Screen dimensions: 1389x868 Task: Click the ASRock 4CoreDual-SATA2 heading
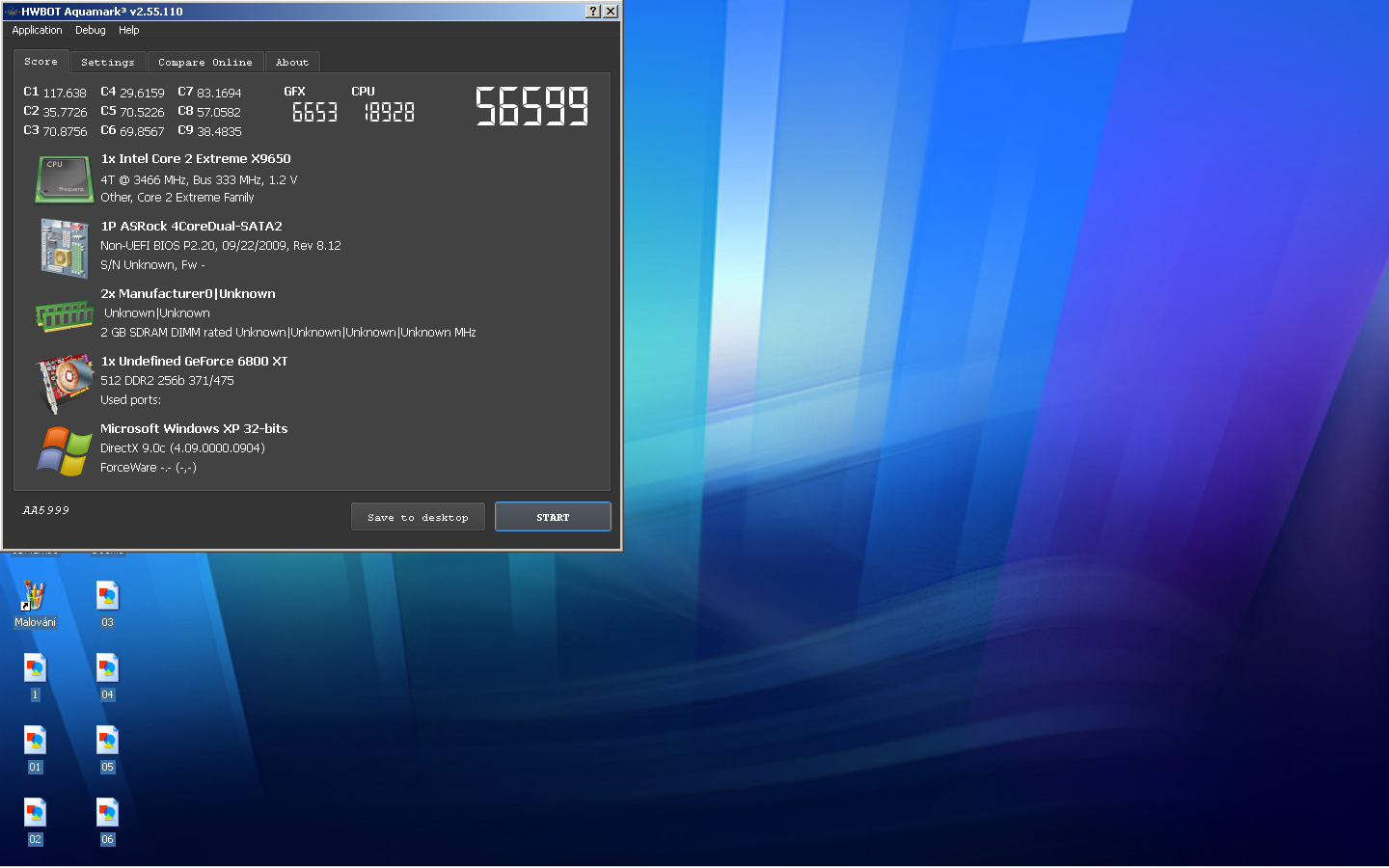[191, 227]
